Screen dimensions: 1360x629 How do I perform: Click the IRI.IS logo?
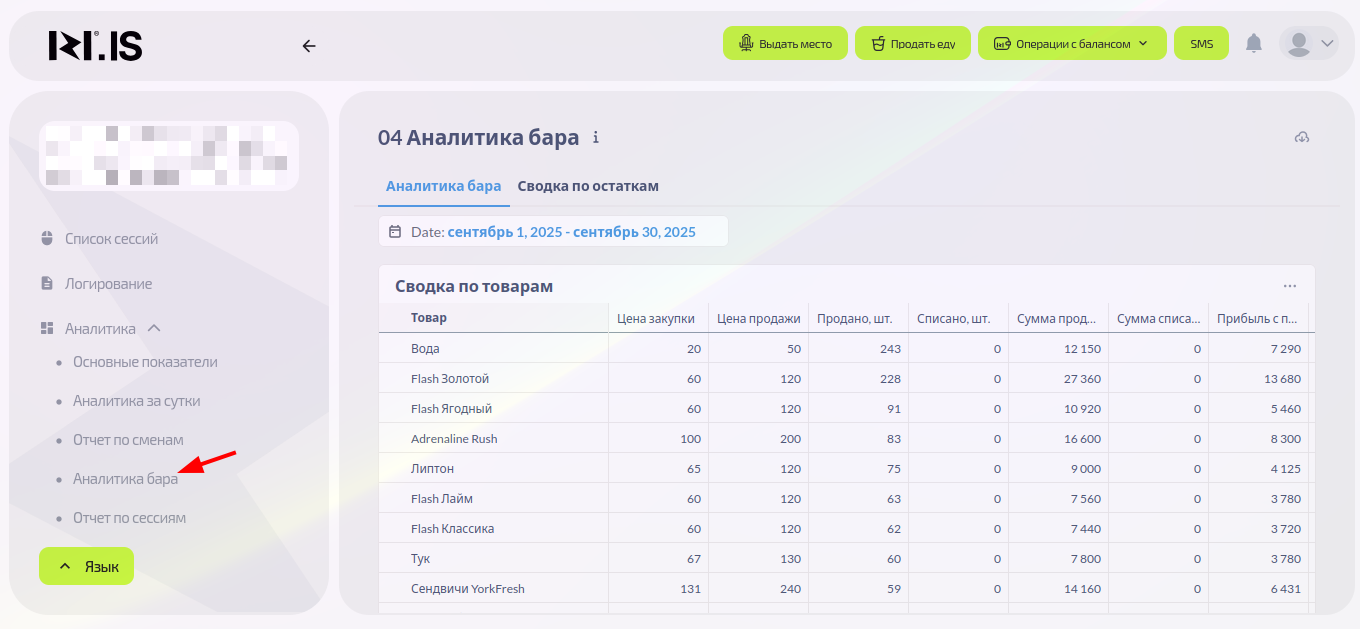point(96,45)
